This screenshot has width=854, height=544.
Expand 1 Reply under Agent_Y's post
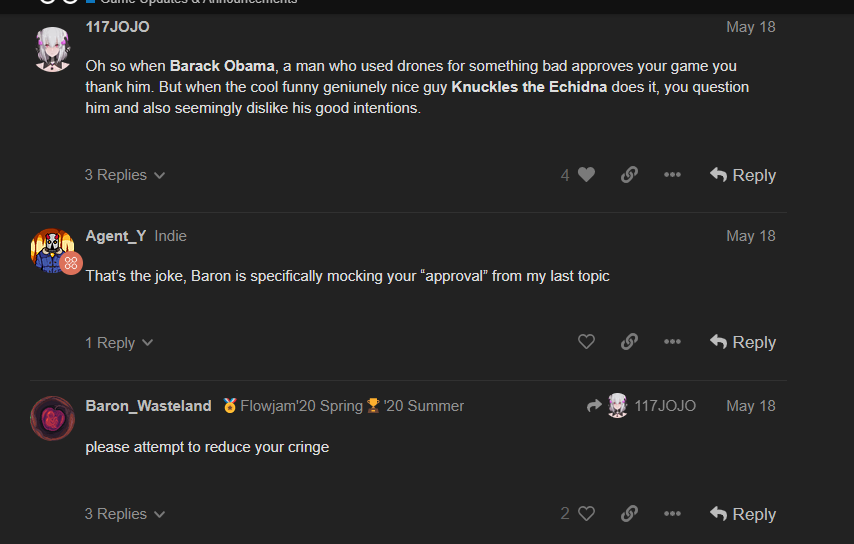118,342
